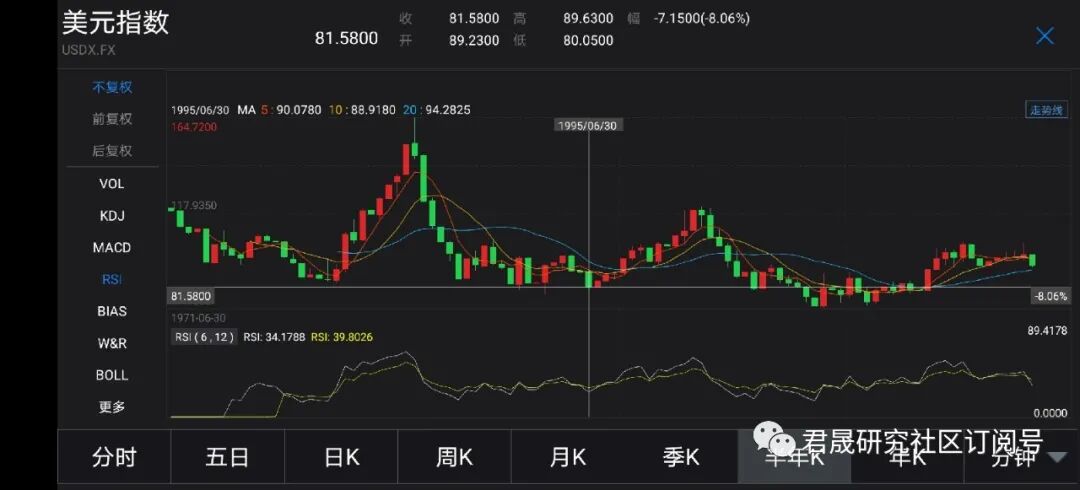The image size is (1080, 490).
Task: Open the 分钟 period dropdown
Action: click(x=1022, y=457)
